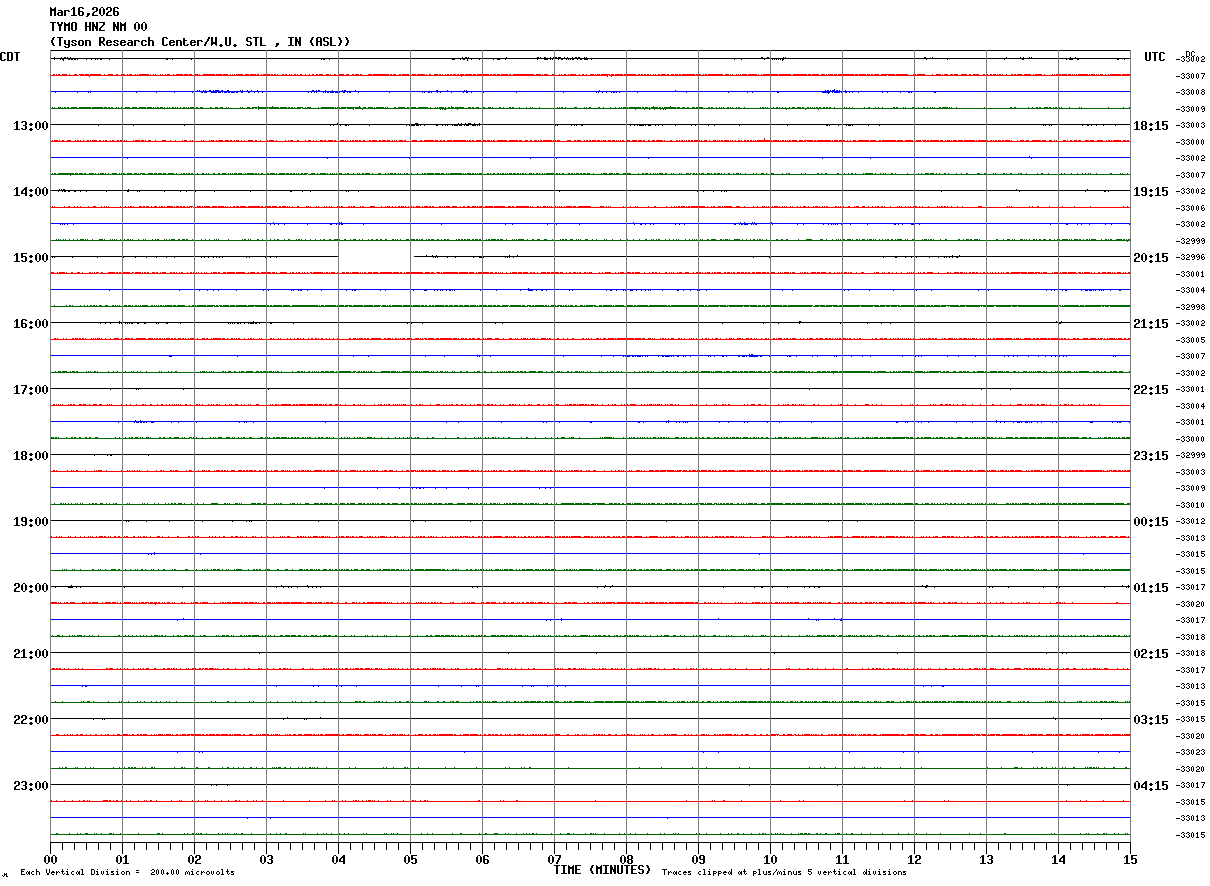Click the 21:15 UTC time label
The width and height of the screenshot is (1210, 886).
[x=1150, y=324]
